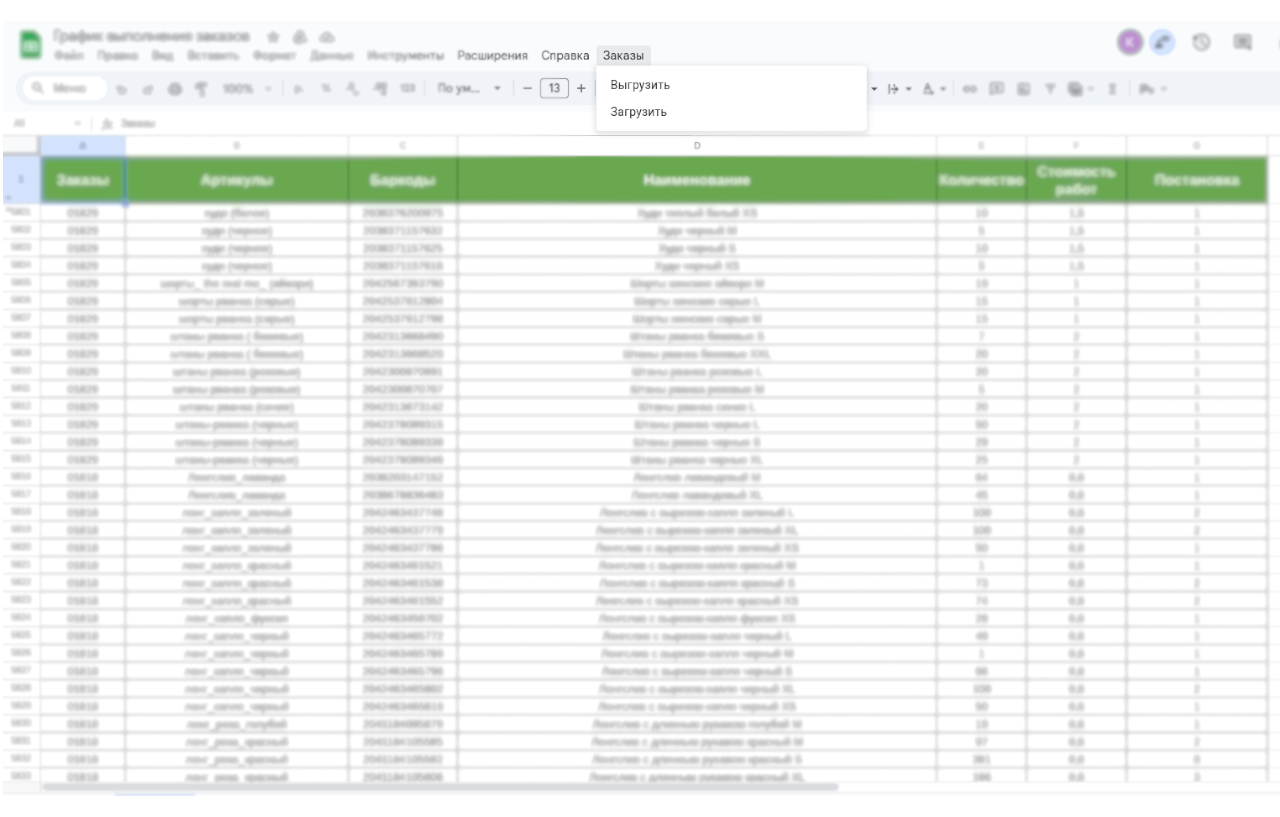1280x817 pixels.
Task: Undo the last action
Action: tap(122, 88)
